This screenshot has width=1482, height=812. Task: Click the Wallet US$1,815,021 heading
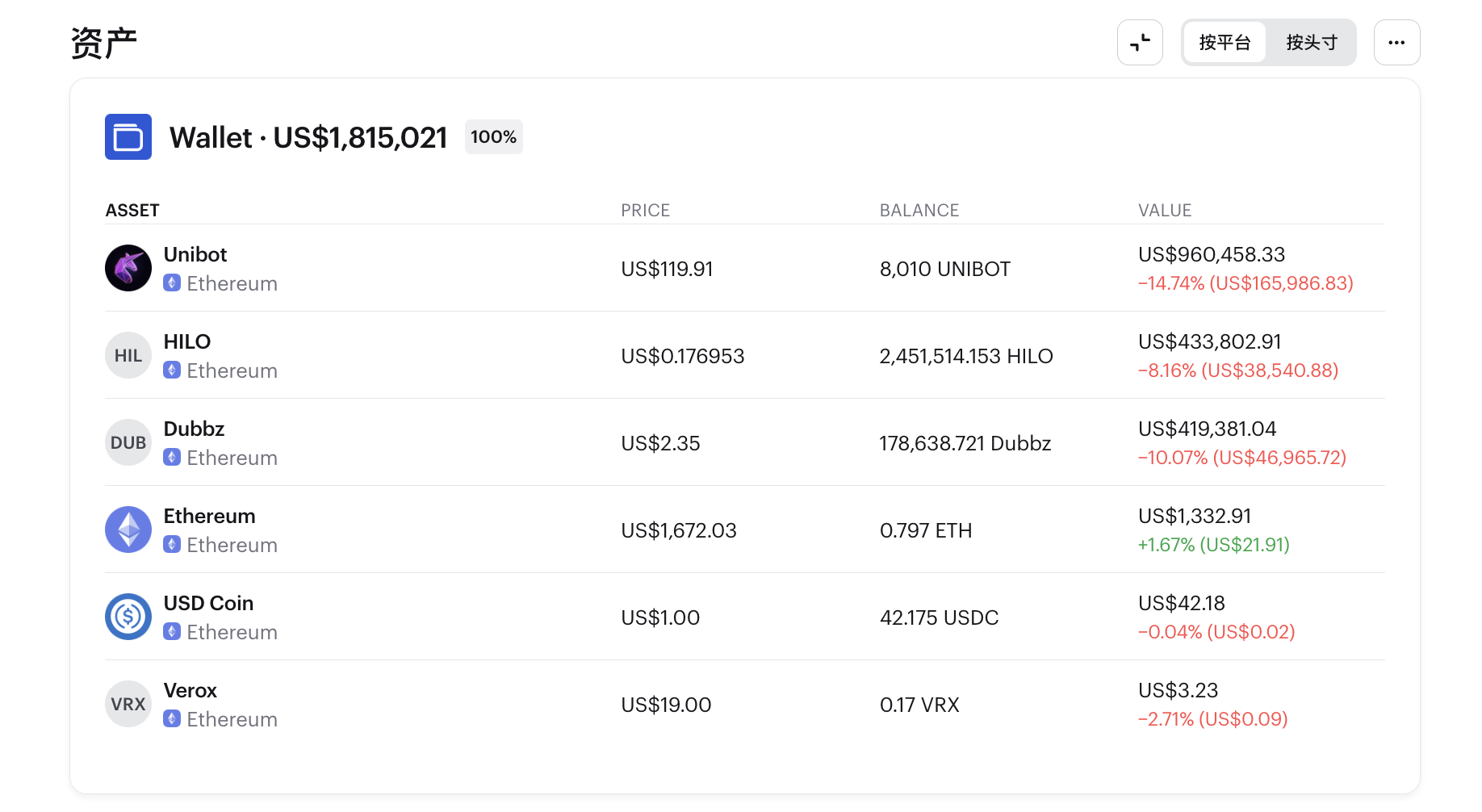pos(308,138)
